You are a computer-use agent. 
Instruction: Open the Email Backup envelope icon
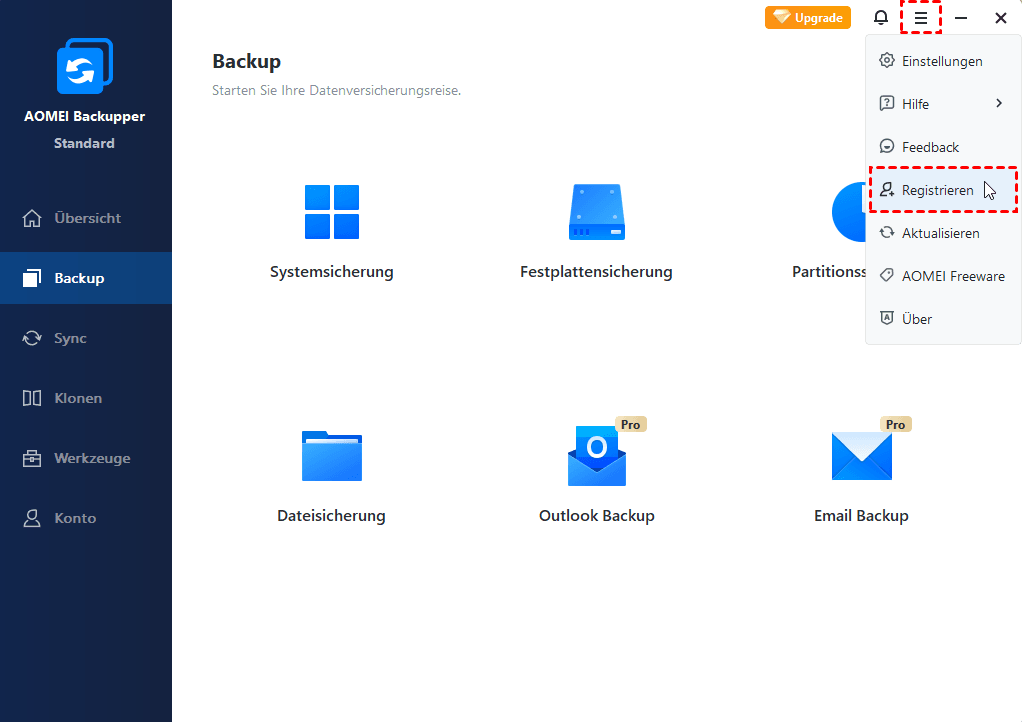pos(862,456)
